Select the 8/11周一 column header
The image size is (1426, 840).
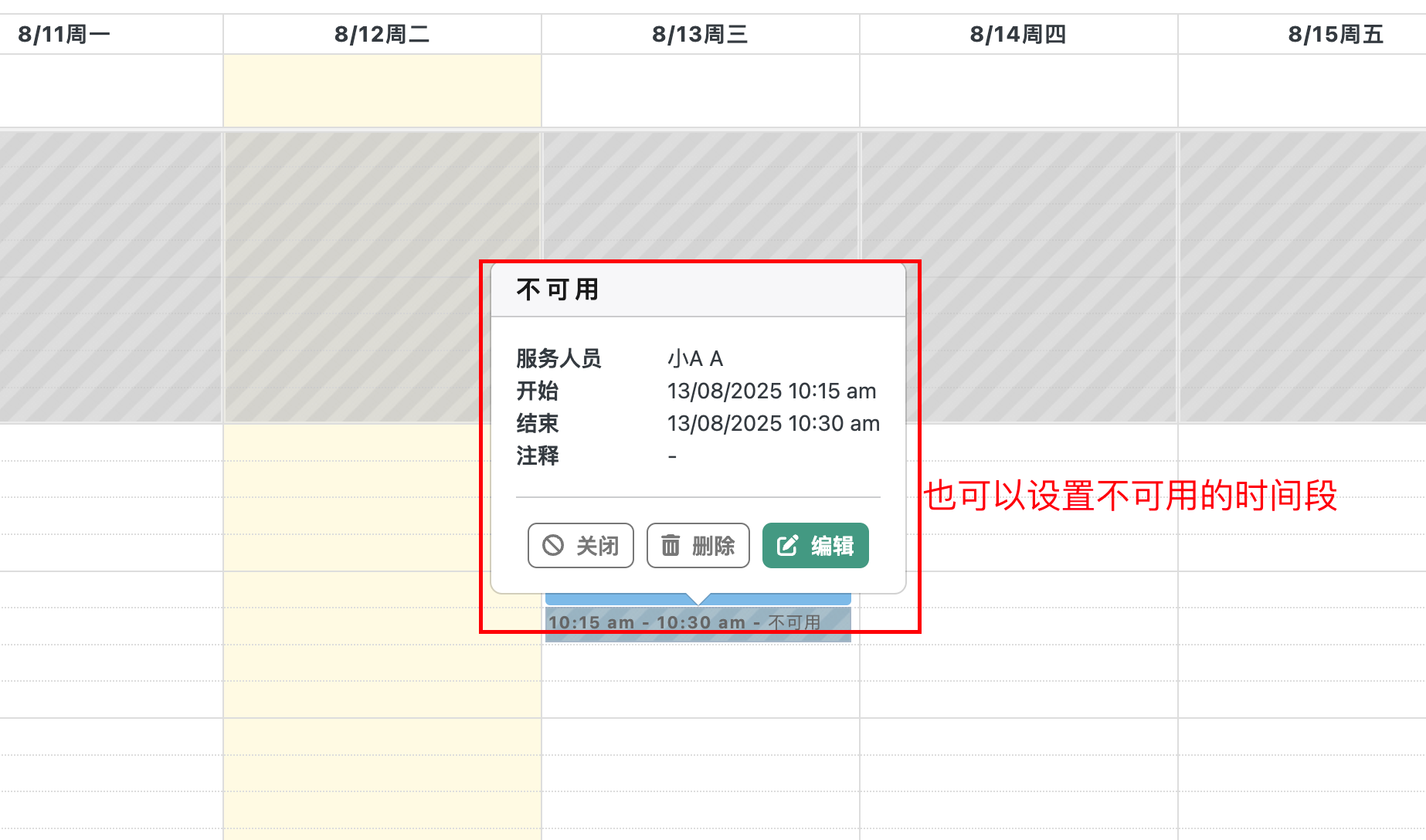click(64, 35)
